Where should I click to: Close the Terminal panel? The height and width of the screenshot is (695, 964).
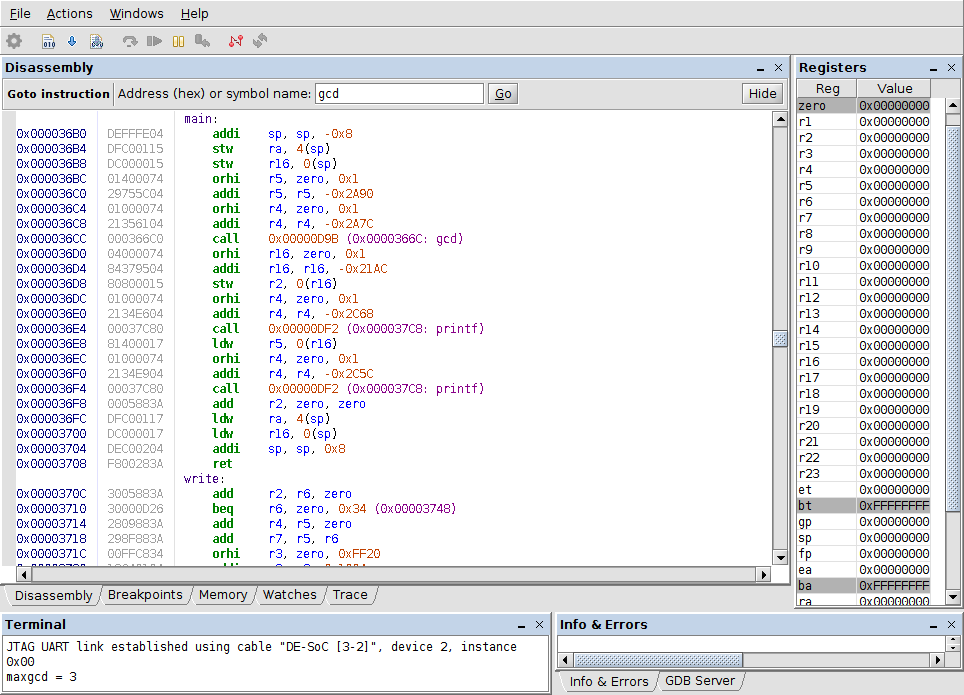pos(539,625)
